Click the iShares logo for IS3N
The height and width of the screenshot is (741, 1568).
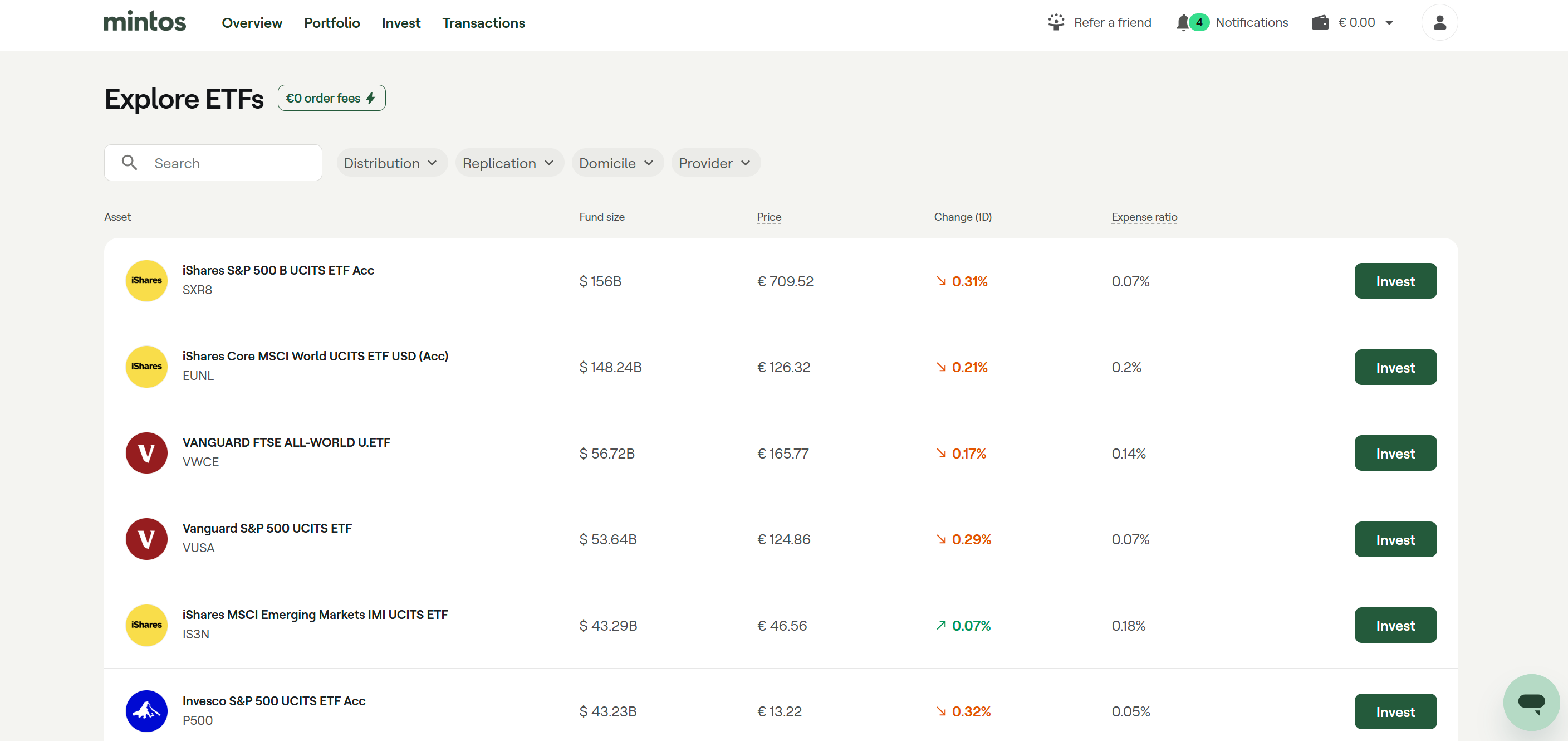(146, 625)
